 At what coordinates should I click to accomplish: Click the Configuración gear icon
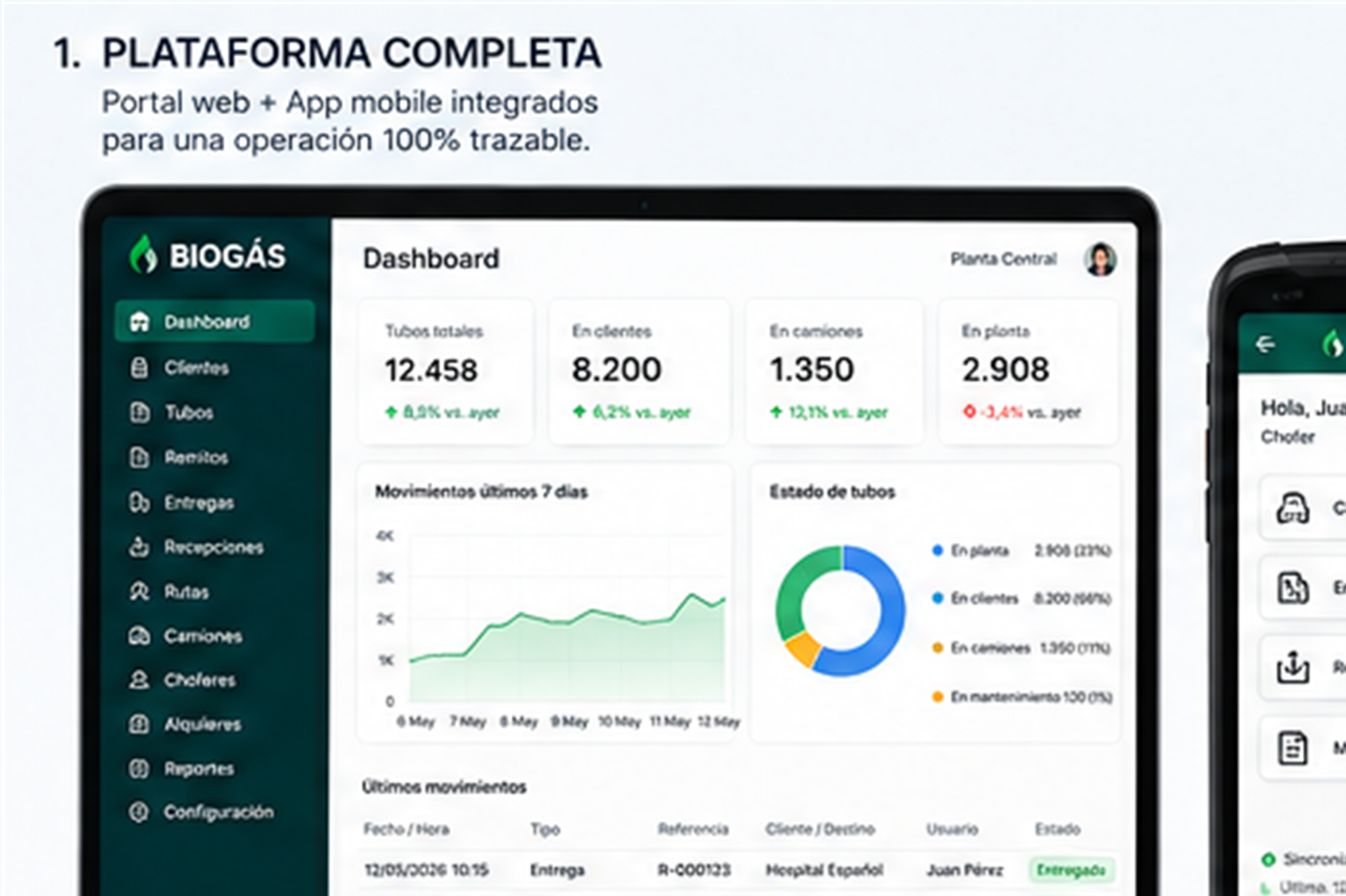point(139,812)
